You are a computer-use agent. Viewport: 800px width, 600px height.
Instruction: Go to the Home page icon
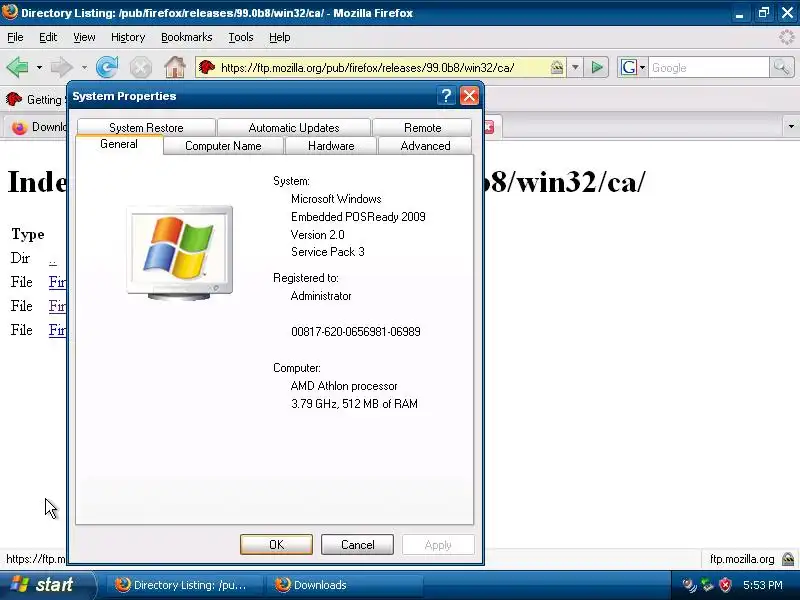174,67
